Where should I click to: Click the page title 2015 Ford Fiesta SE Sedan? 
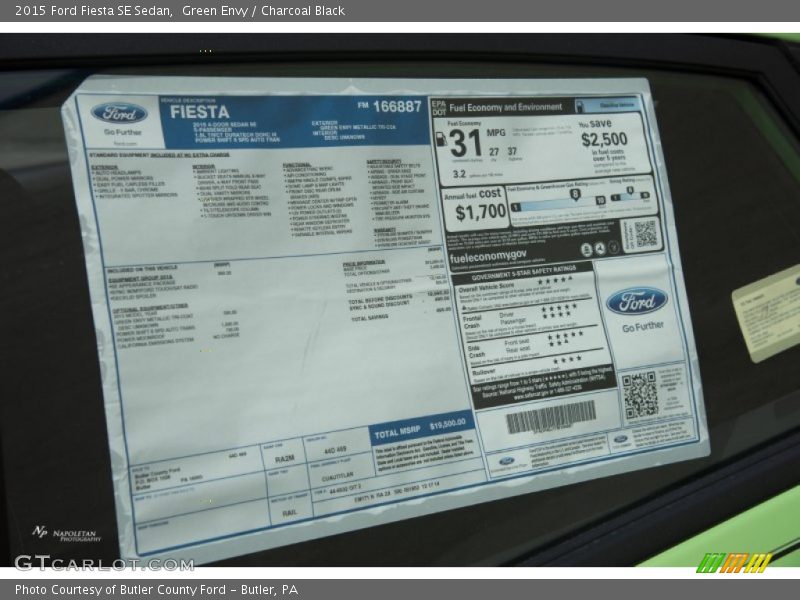point(95,11)
